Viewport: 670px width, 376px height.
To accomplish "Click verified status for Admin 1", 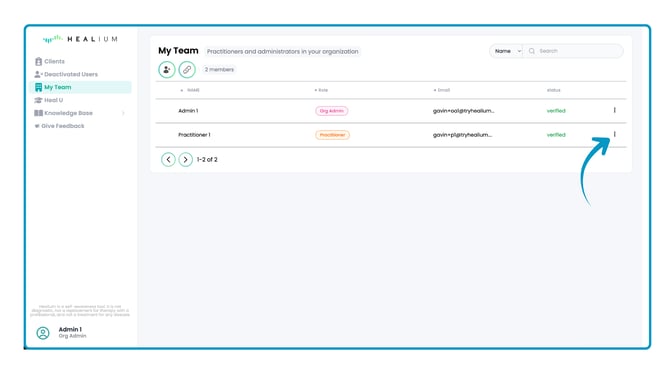I will [556, 111].
